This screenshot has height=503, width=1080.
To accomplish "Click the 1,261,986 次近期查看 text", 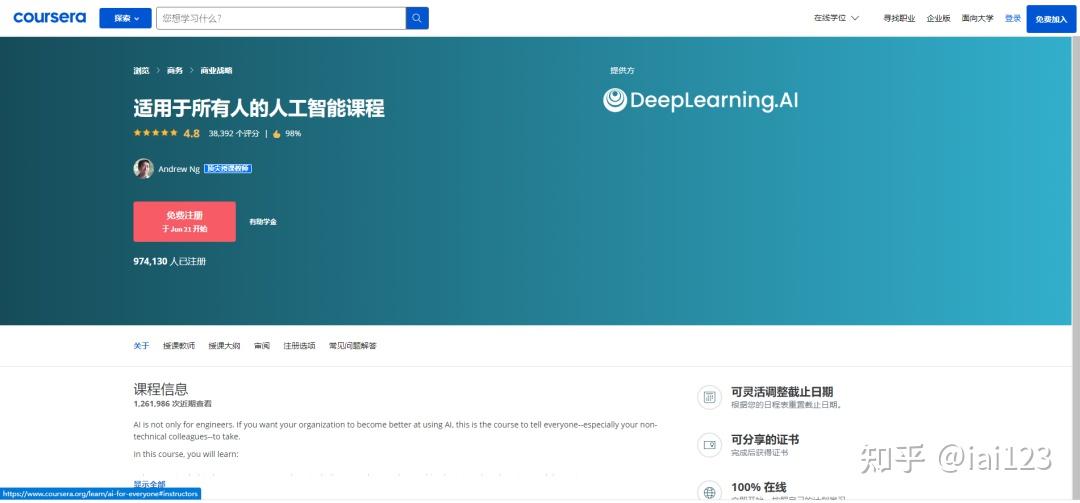I will point(172,404).
